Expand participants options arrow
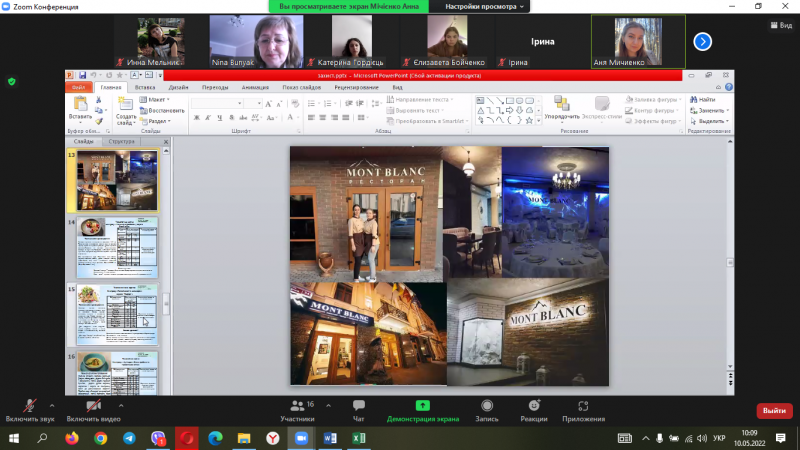This screenshot has height=450, width=800. point(329,406)
